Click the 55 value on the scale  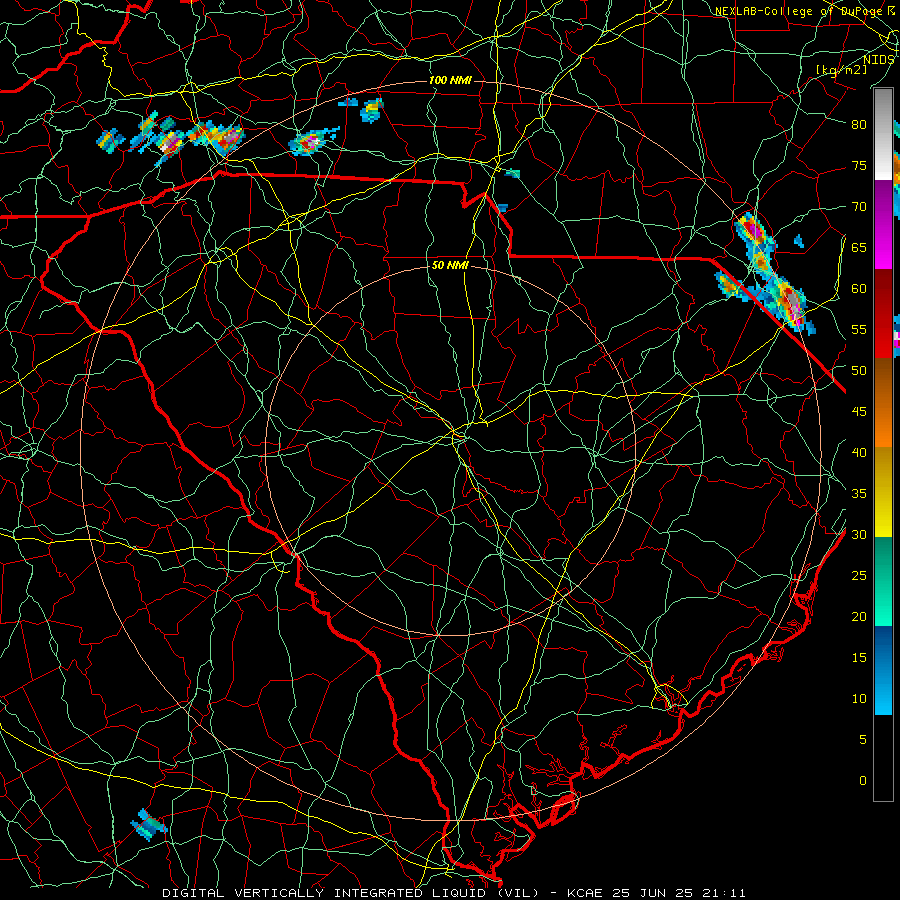(859, 330)
